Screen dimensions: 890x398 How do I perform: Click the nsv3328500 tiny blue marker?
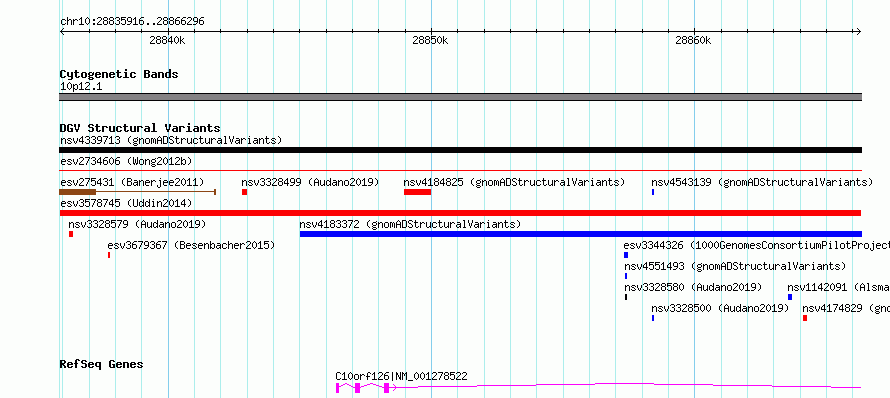click(653, 318)
